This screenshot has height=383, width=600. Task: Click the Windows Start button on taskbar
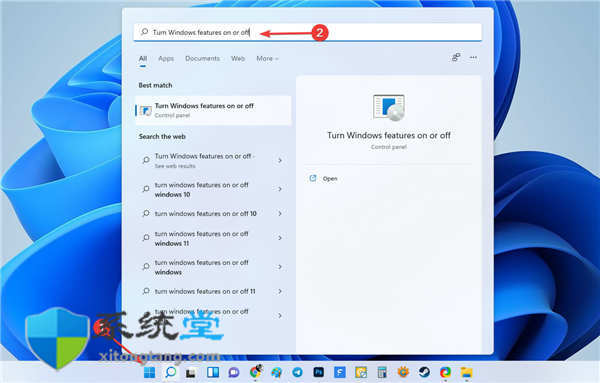point(149,372)
